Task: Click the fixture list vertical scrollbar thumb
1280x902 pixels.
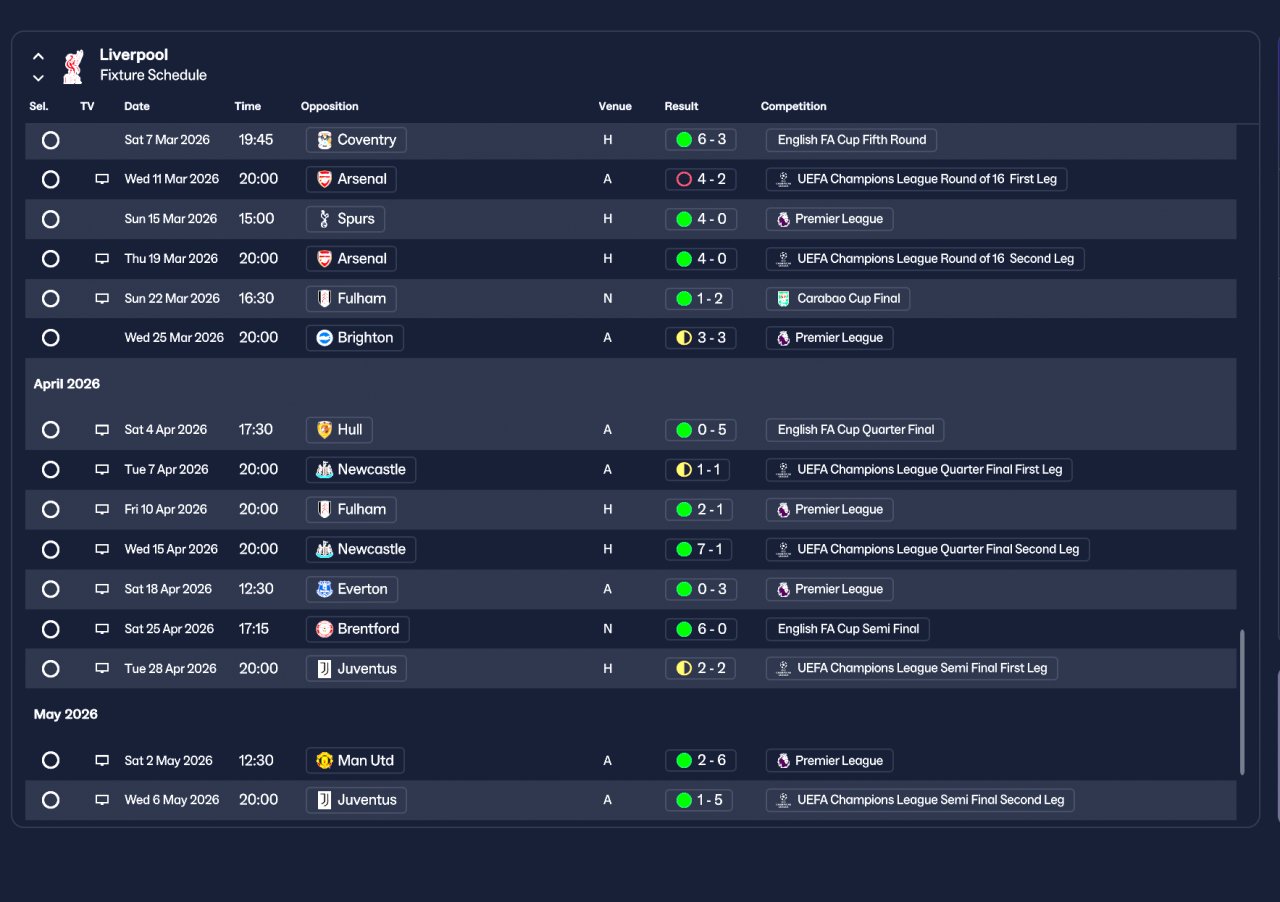Action: [1242, 702]
